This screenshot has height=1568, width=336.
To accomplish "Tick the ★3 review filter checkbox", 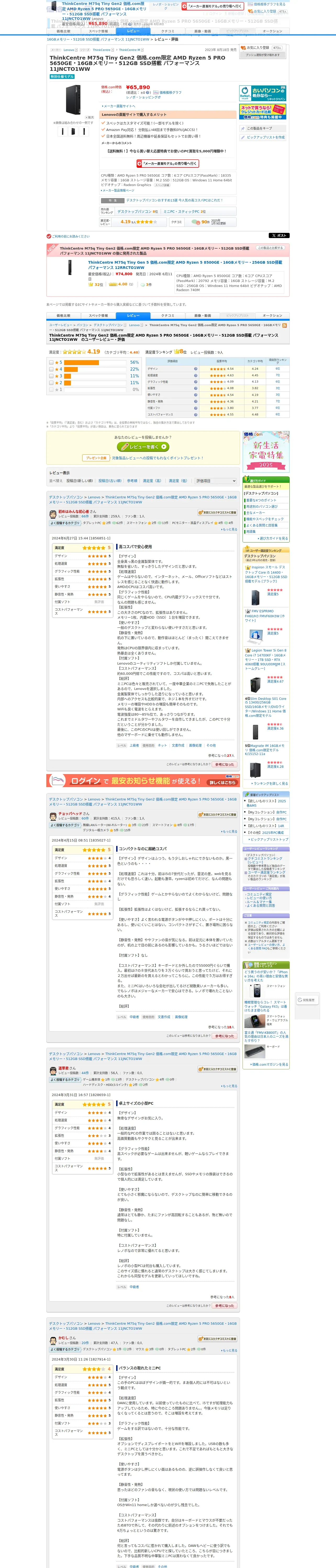I will (x=51, y=376).
